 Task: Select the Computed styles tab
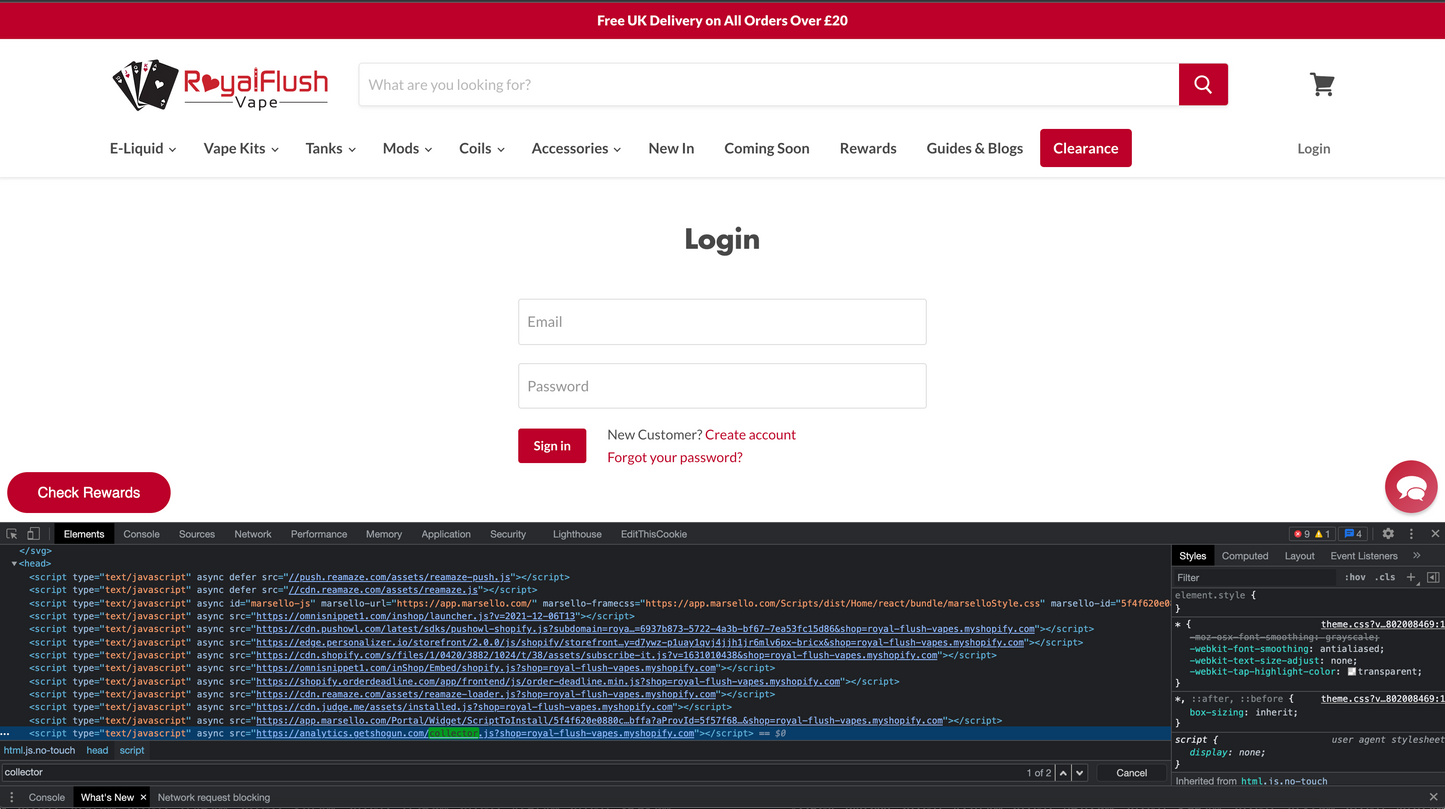click(x=1245, y=556)
